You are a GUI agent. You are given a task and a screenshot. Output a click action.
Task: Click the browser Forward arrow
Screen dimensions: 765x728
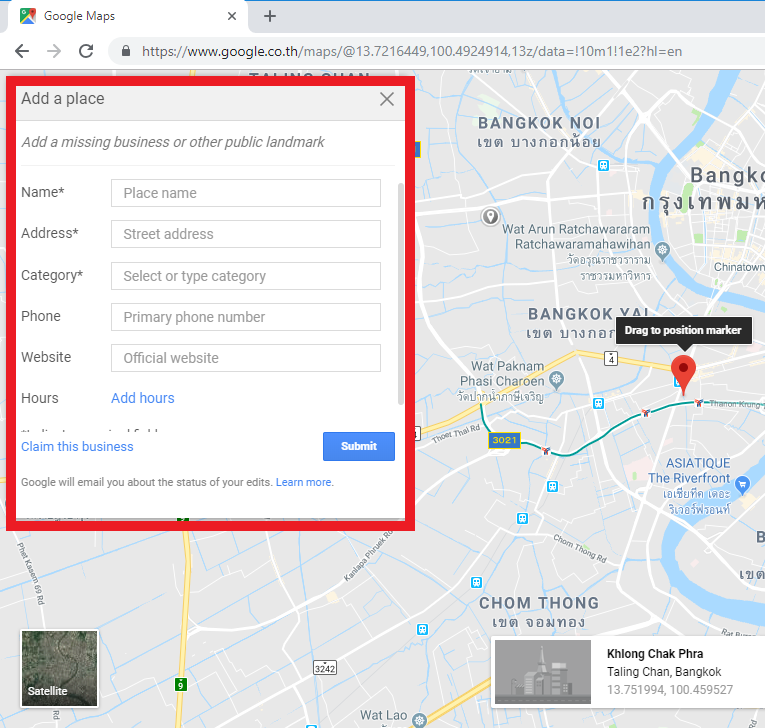tap(54, 51)
